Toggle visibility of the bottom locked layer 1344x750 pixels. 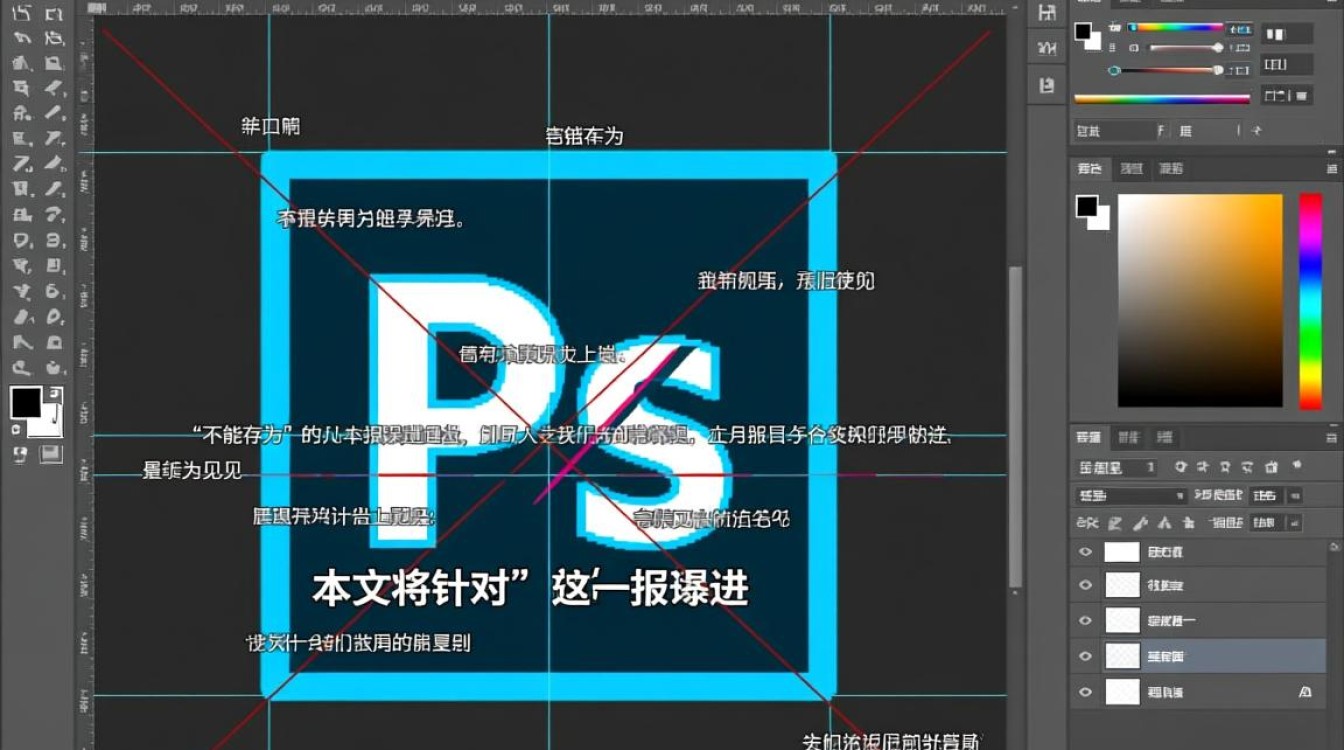[1085, 691]
